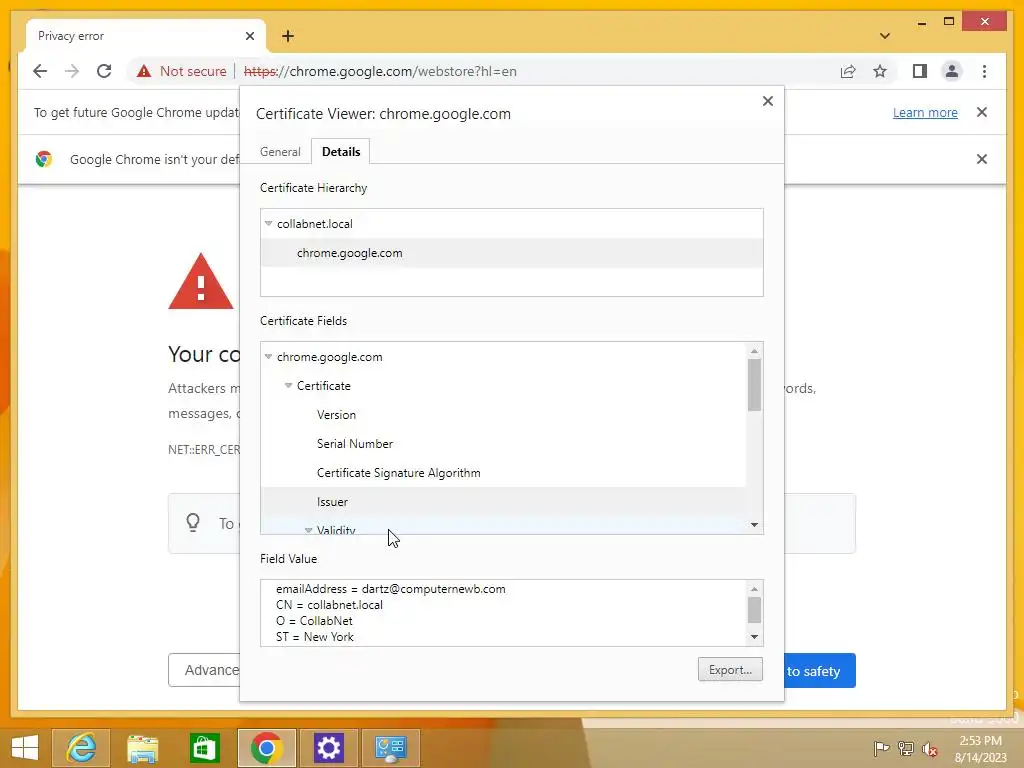Open the Control Panel taskbar icon

pos(391,748)
